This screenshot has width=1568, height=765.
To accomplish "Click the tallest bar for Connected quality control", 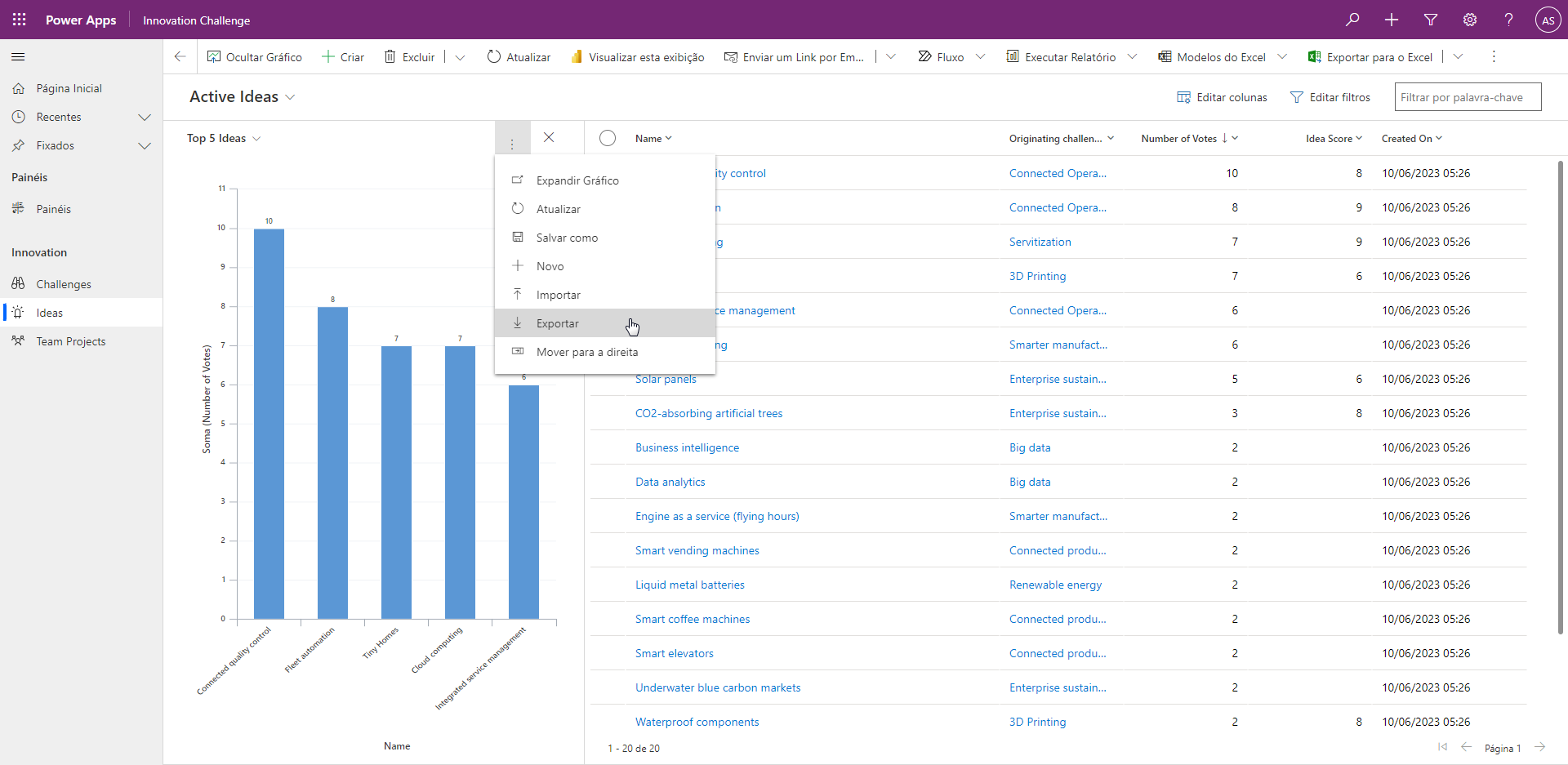I will pos(269,423).
